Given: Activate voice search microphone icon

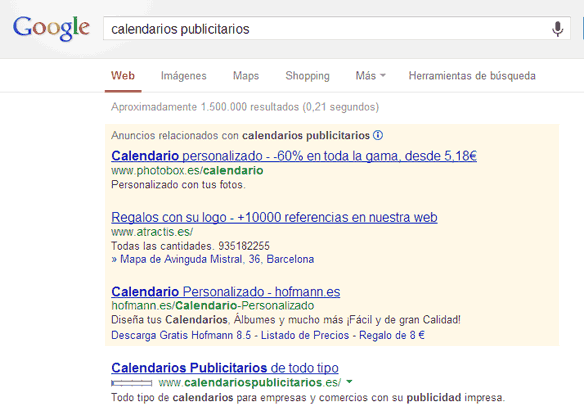Looking at the screenshot, I should coord(557,29).
